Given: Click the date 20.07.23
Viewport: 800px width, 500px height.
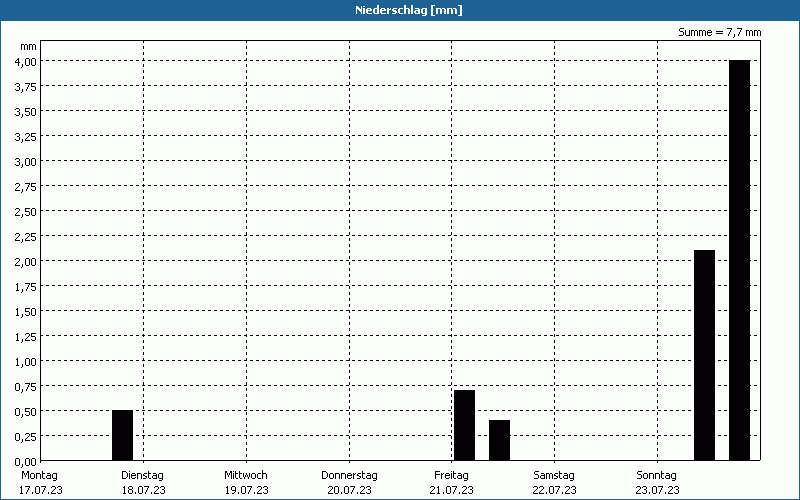Looking at the screenshot, I should tap(349, 490).
